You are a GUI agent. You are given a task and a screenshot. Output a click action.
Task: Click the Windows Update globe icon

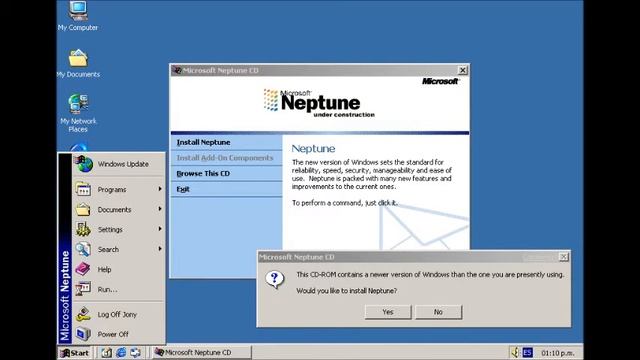[x=84, y=164]
